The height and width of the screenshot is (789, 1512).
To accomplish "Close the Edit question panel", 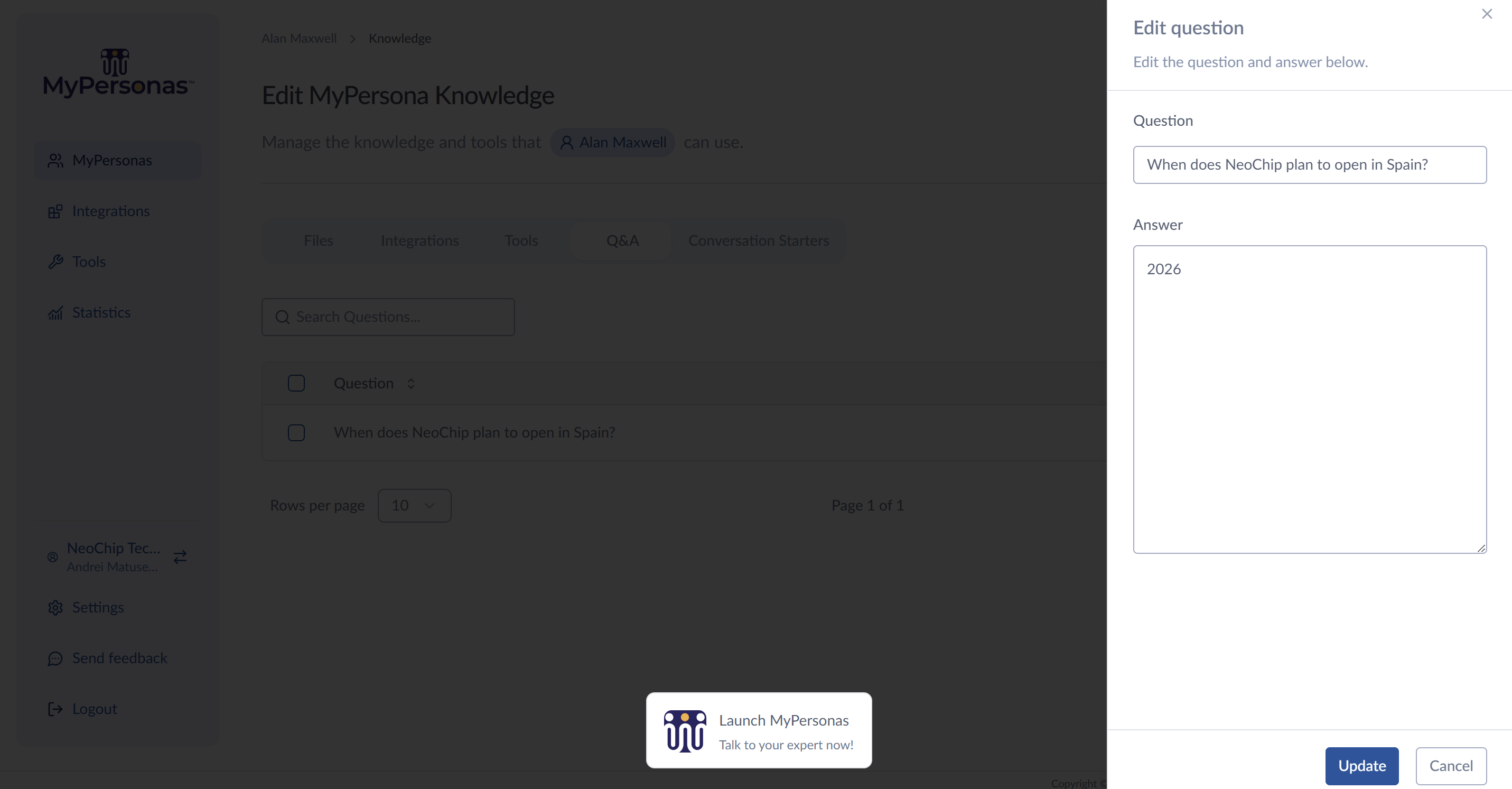I will coord(1486,14).
